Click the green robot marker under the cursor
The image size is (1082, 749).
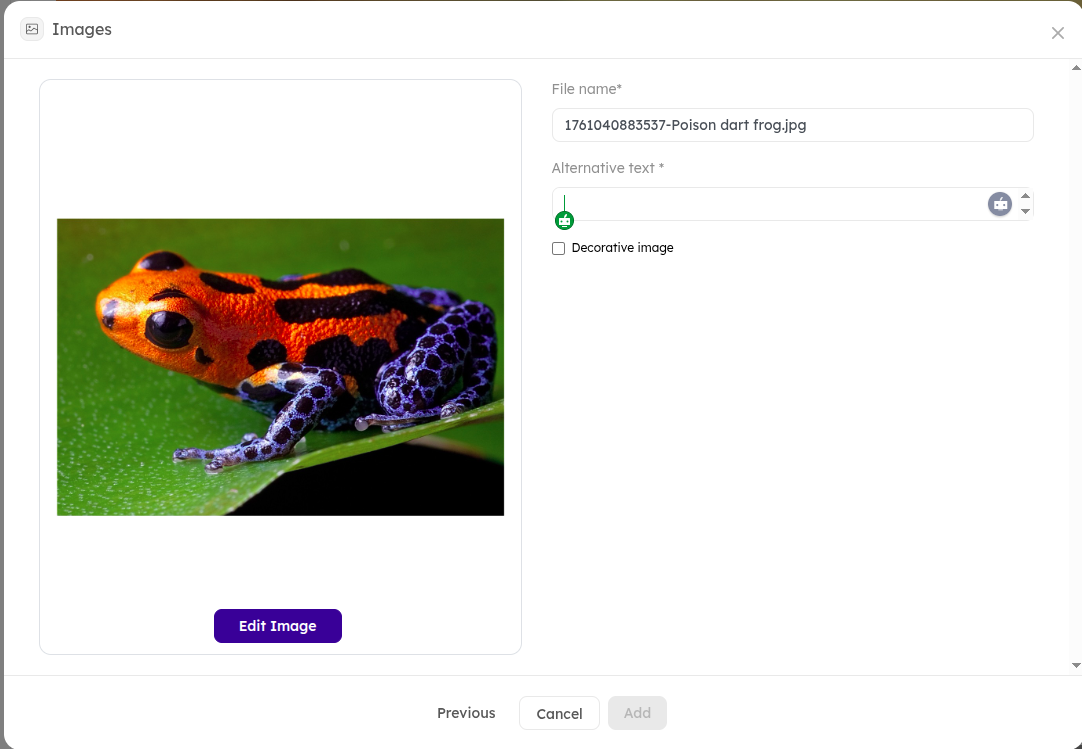tap(564, 221)
